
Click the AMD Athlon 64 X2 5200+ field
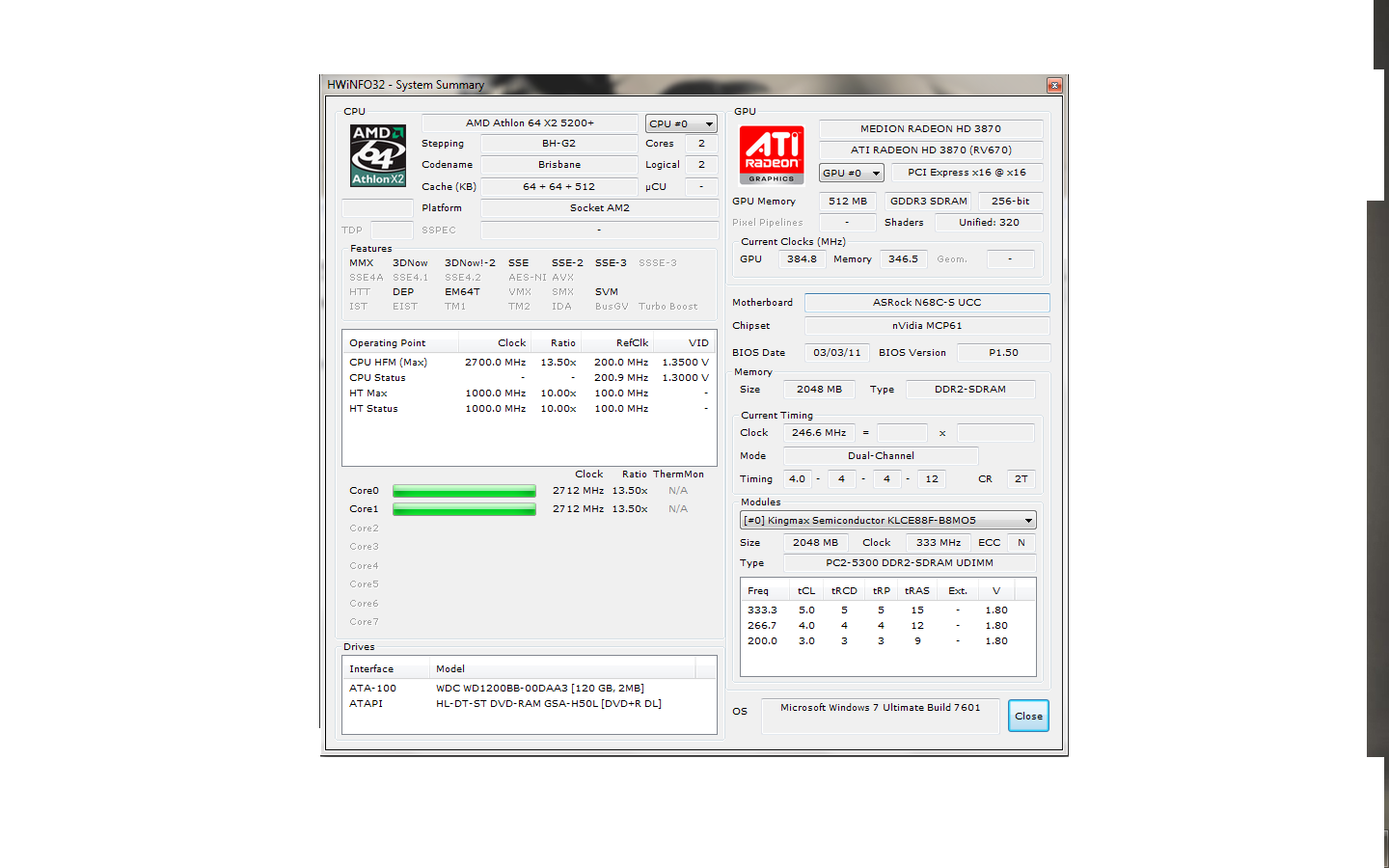(530, 123)
